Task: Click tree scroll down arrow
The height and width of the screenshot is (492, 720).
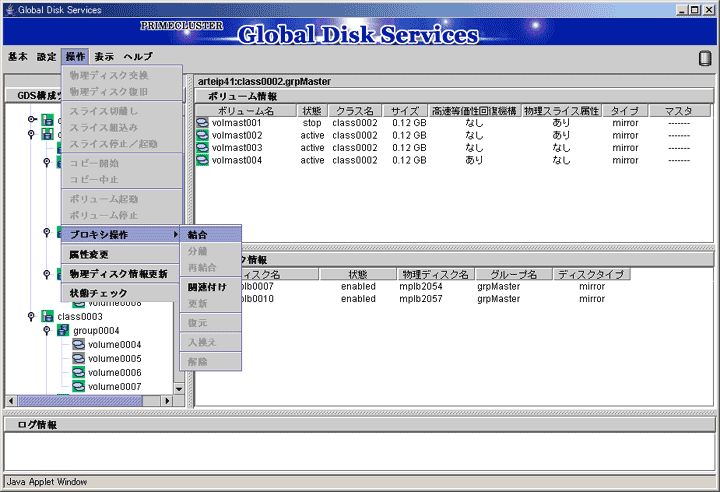Action: point(179,389)
